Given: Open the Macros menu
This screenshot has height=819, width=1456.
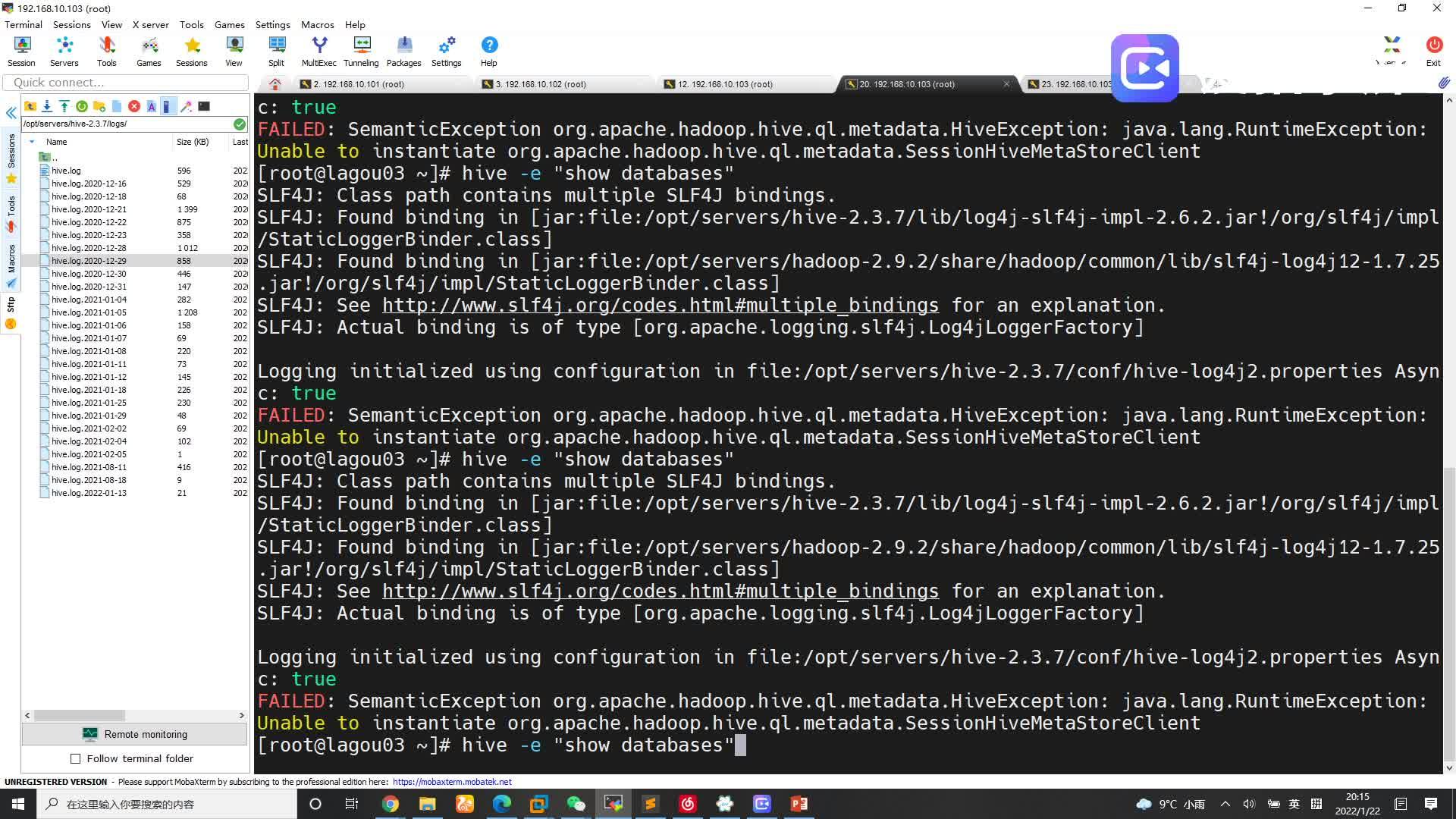Looking at the screenshot, I should pos(317,24).
